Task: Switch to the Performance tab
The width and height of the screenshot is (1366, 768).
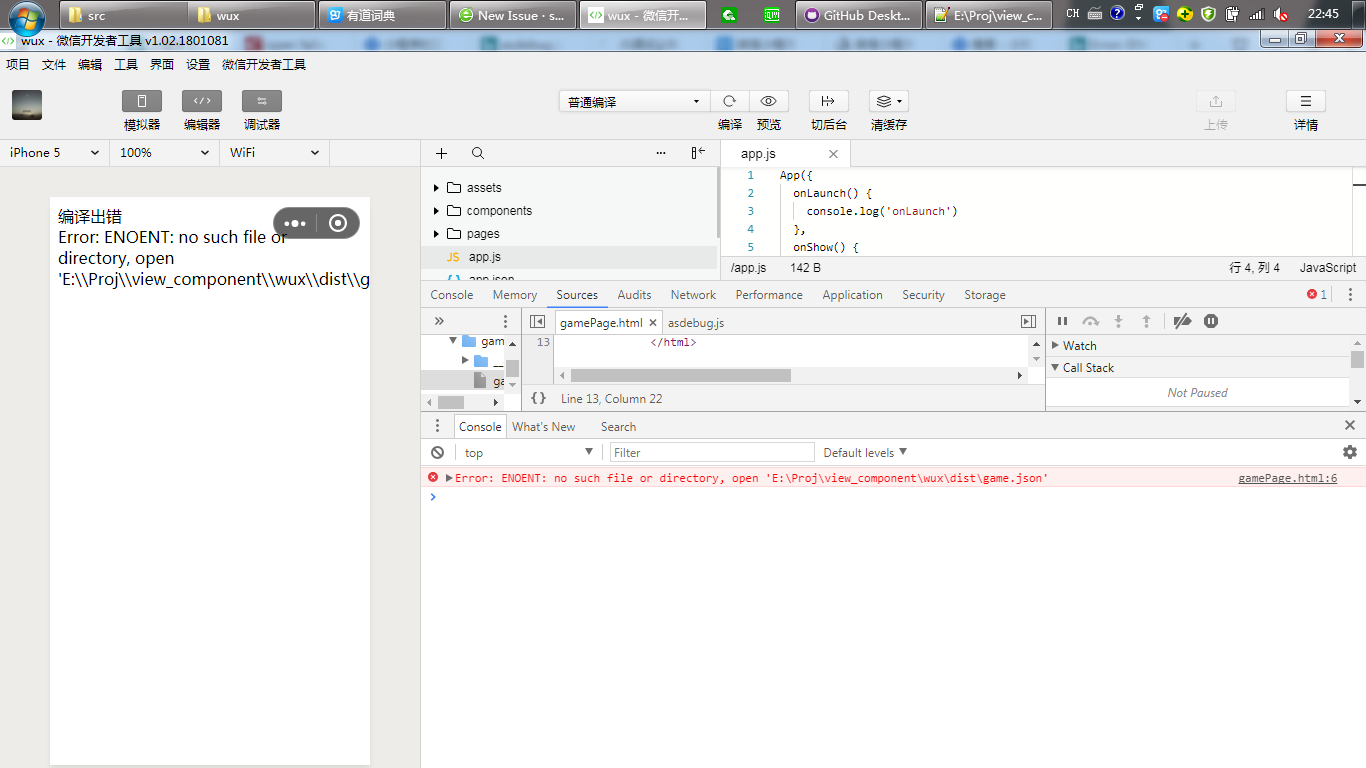Action: [x=769, y=295]
